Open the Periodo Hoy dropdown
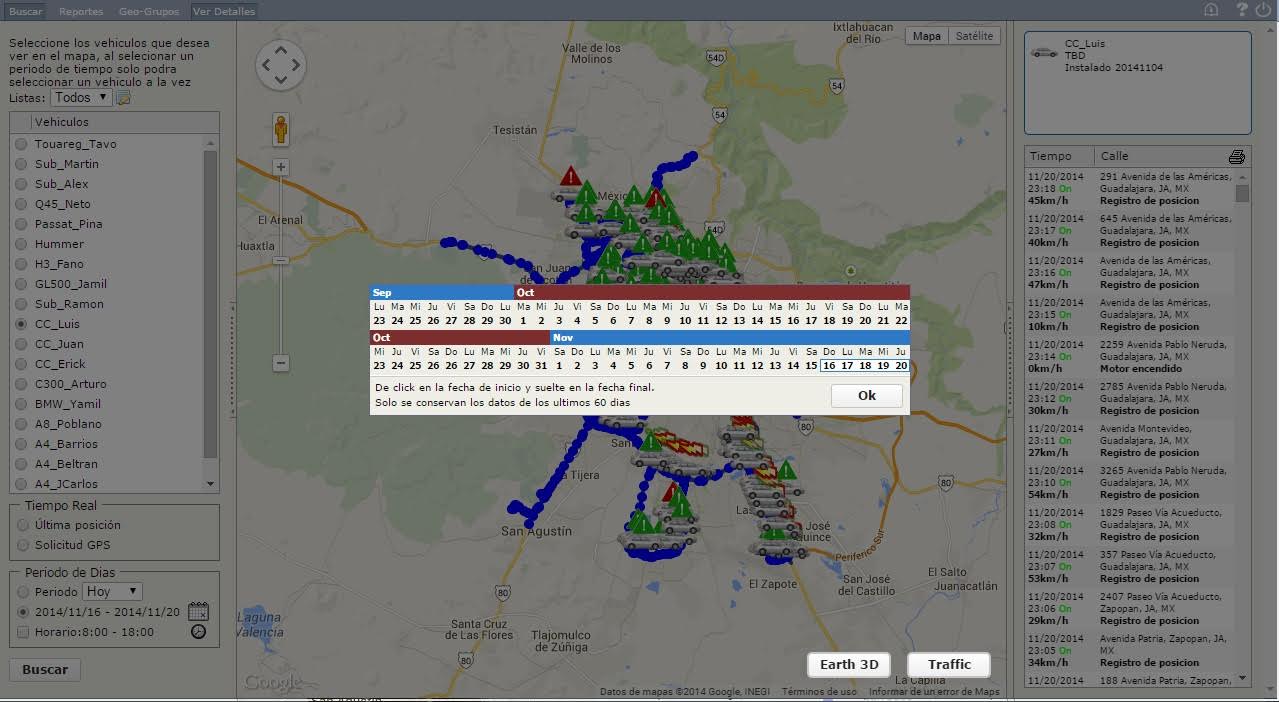 [112, 592]
